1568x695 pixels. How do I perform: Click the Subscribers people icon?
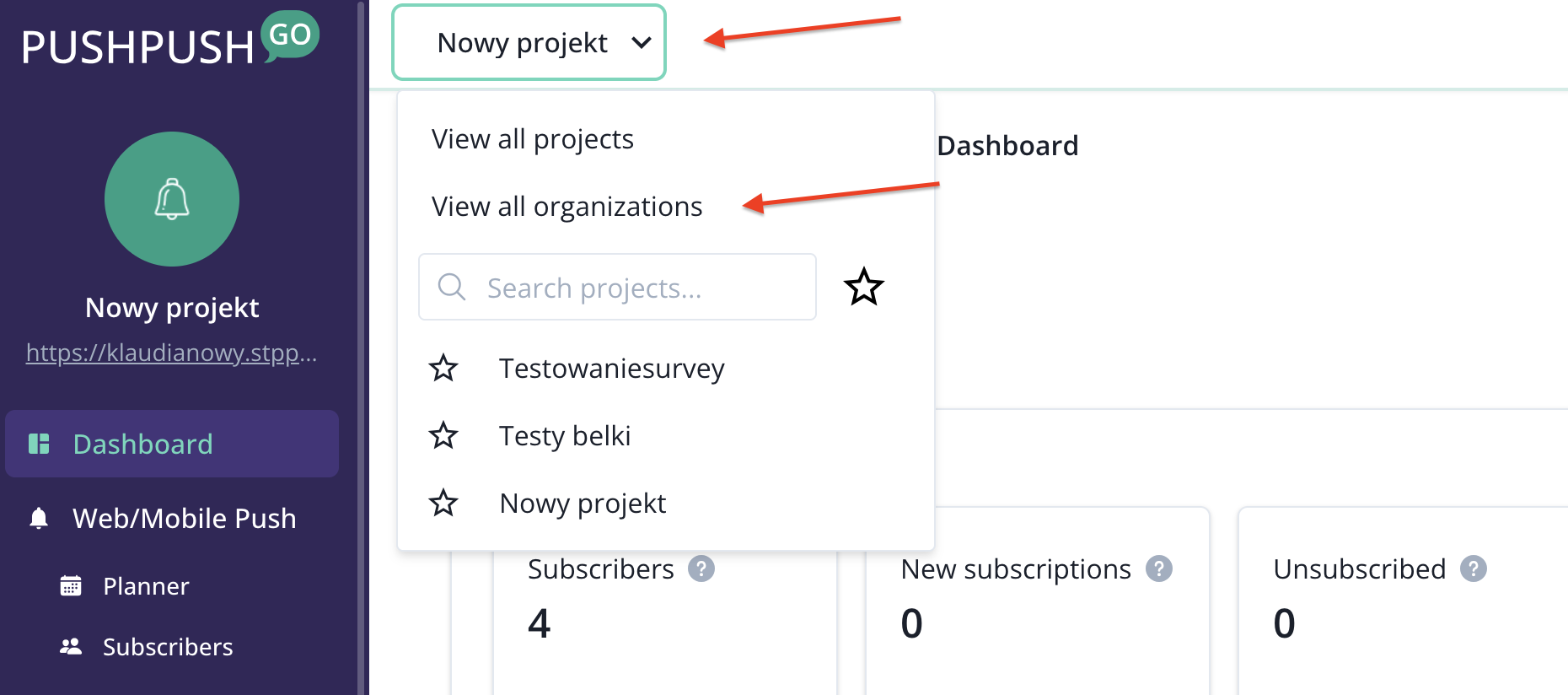point(71,647)
